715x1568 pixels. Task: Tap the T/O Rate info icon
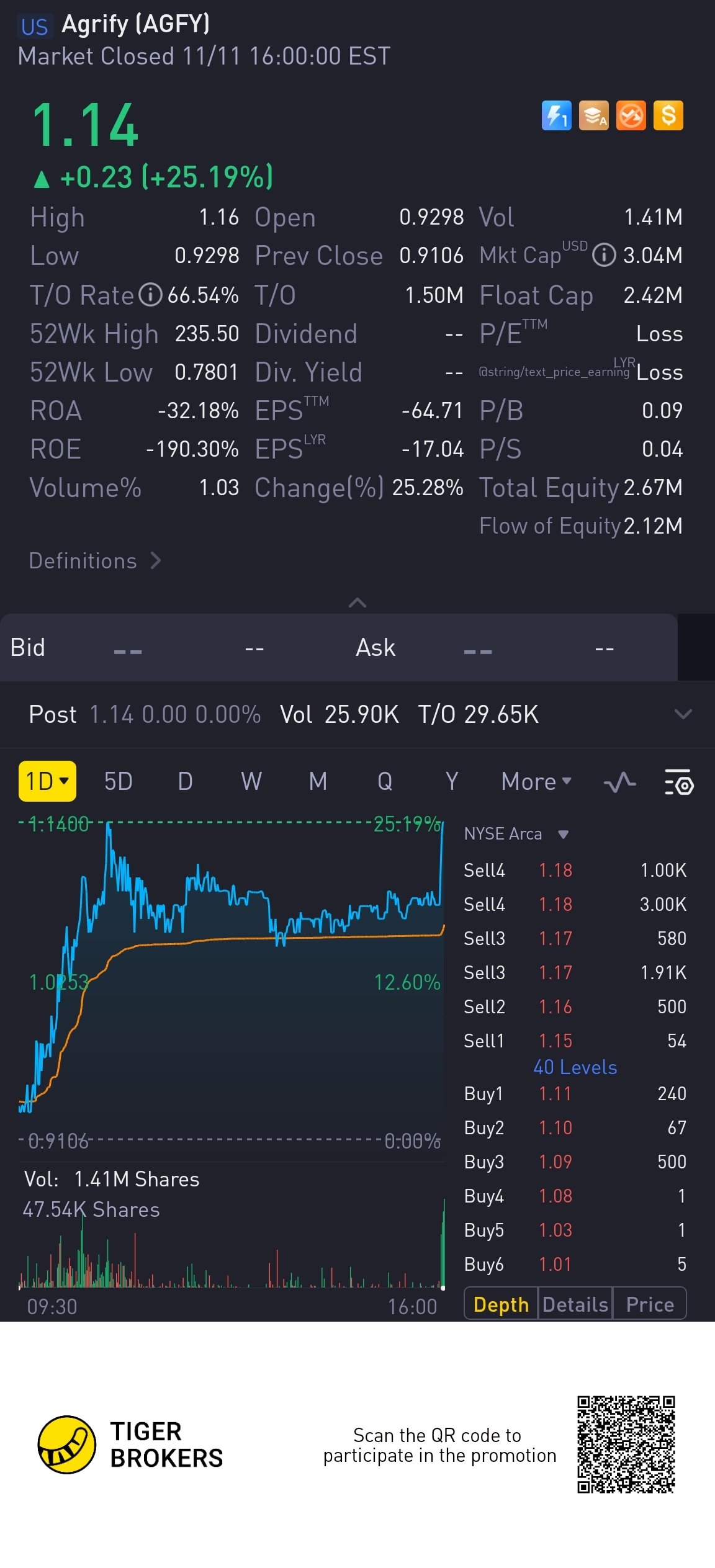(150, 295)
